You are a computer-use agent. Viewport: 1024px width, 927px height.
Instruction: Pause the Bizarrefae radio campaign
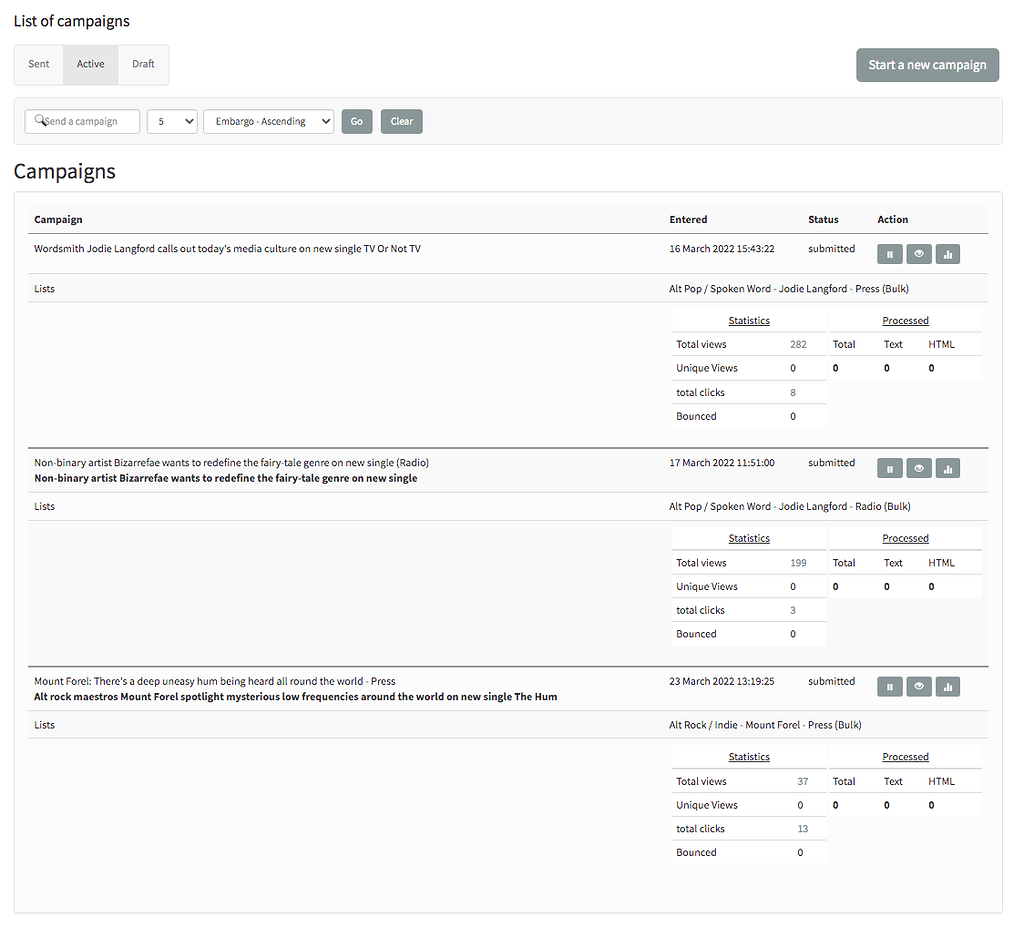(x=889, y=467)
